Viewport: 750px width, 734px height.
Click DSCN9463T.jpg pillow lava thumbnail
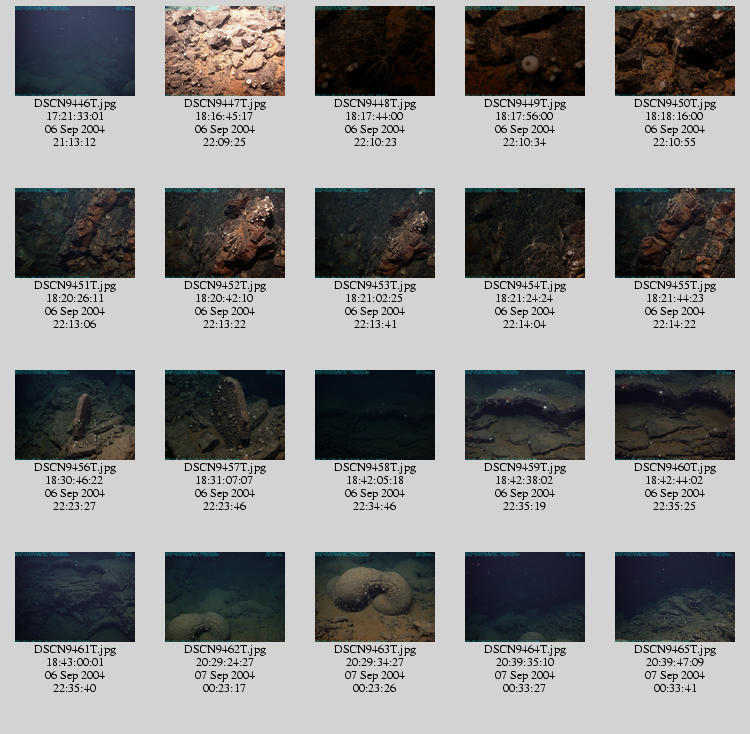(x=375, y=597)
